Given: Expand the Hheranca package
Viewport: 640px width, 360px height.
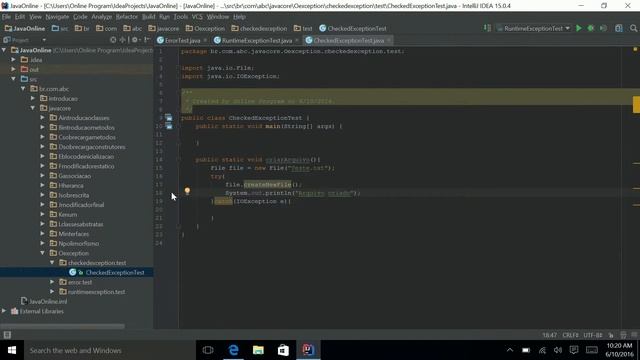Looking at the screenshot, I should click(43, 185).
